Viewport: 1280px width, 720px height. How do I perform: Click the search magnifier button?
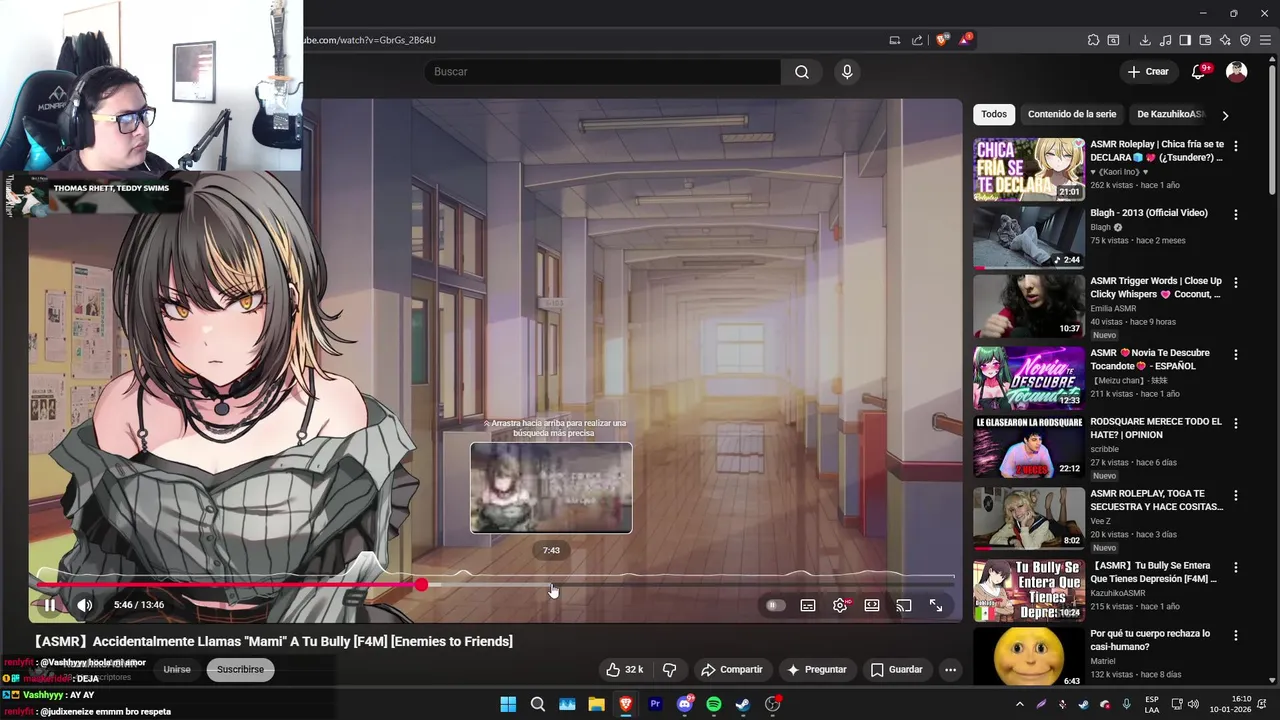pyautogui.click(x=802, y=72)
